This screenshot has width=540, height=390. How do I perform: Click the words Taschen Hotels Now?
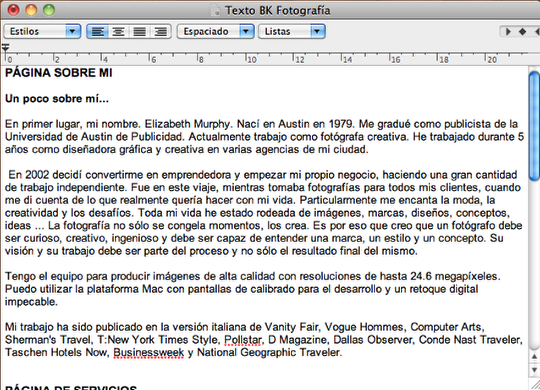[56, 352]
